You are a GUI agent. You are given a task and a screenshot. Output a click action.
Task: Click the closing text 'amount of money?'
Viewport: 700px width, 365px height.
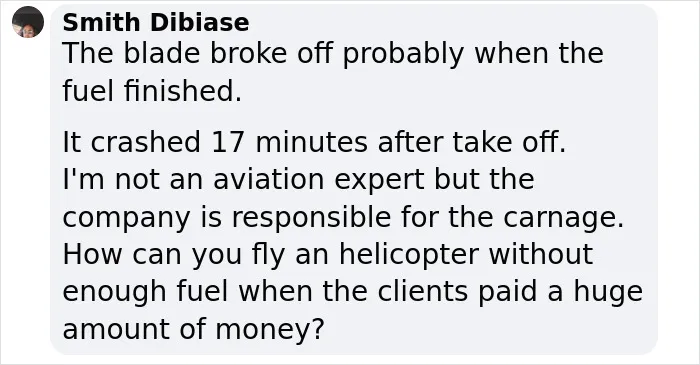(x=193, y=329)
